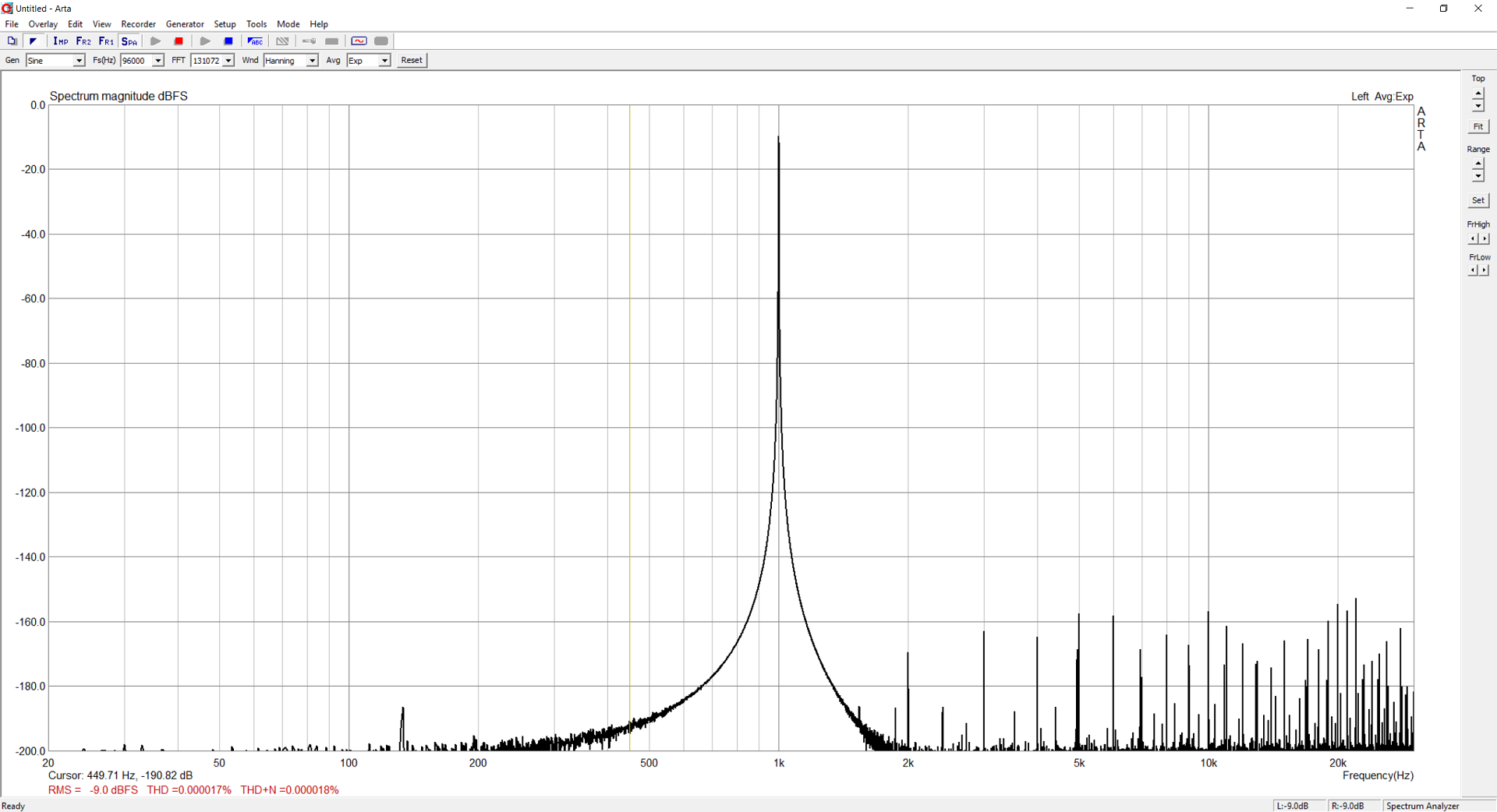Open the Tools menu

coord(257,24)
